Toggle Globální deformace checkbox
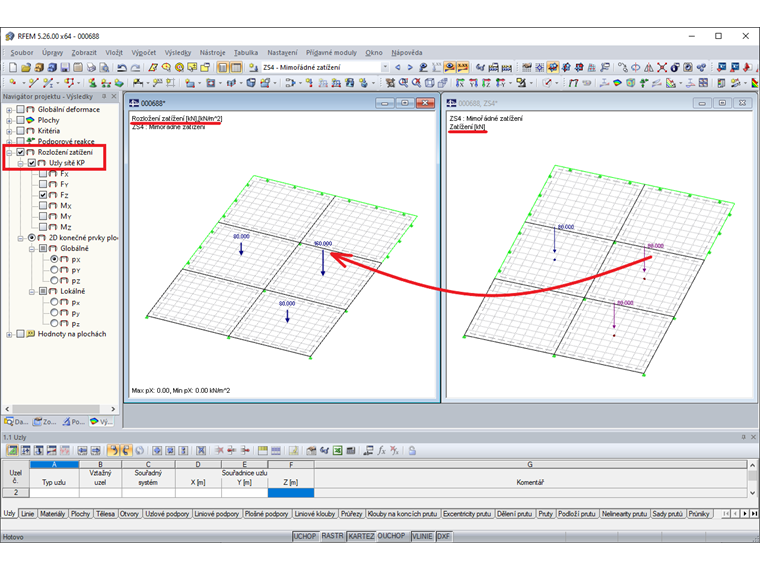This screenshot has height=570, width=760. pos(20,109)
